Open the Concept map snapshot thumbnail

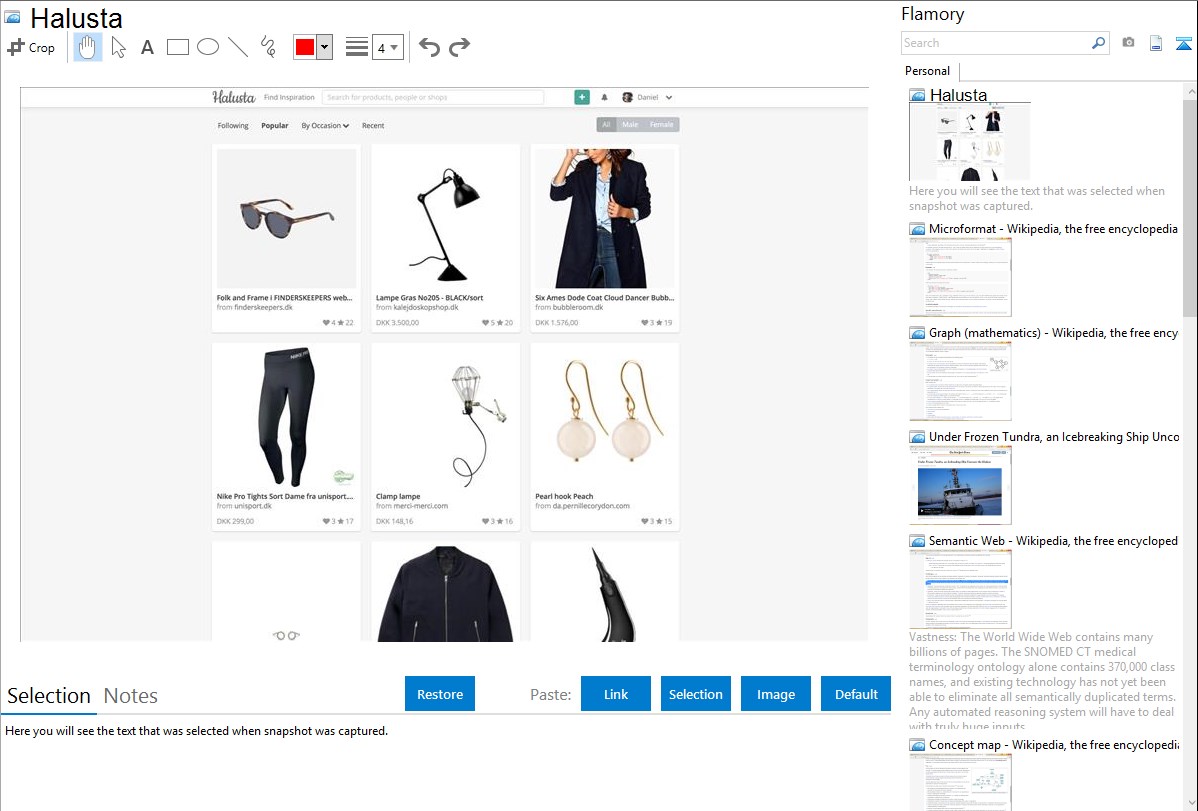[x=960, y=782]
